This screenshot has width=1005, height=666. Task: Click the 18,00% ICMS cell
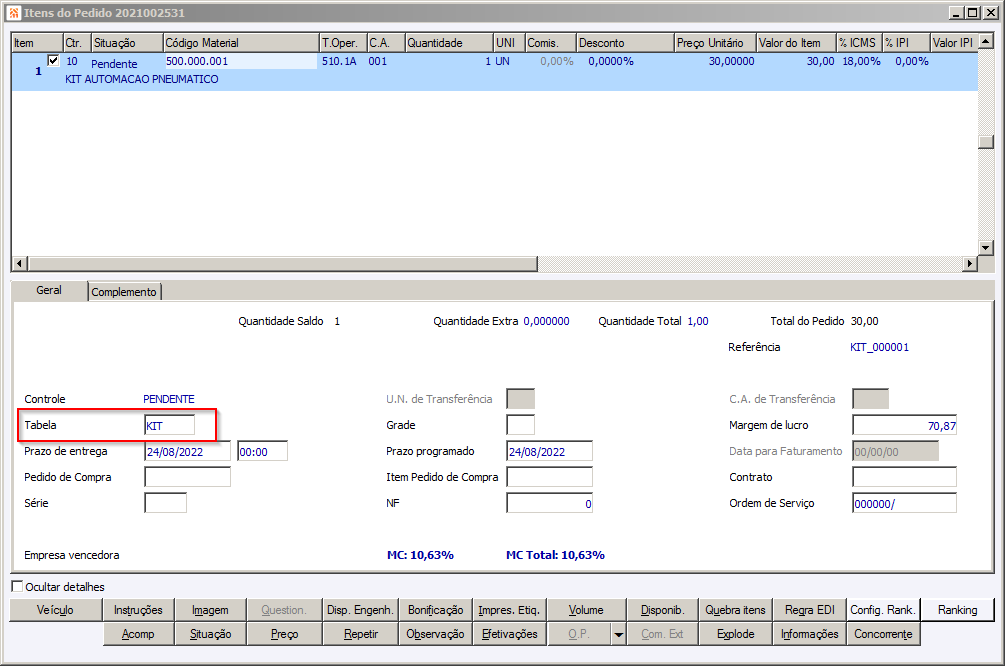pyautogui.click(x=861, y=62)
